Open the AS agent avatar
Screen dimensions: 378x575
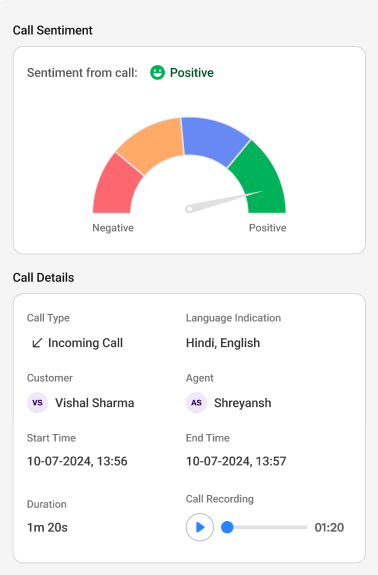tap(196, 403)
